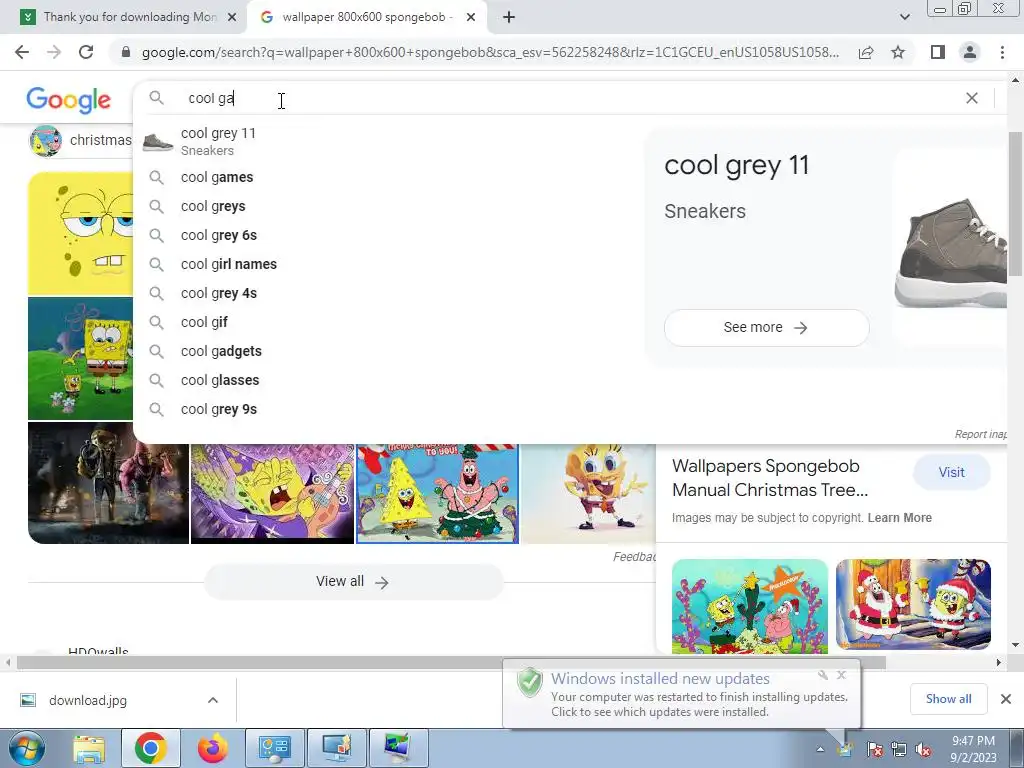Click the vertical page scrollbar thumb
Viewport: 1024px width, 768px height.
[1015, 203]
